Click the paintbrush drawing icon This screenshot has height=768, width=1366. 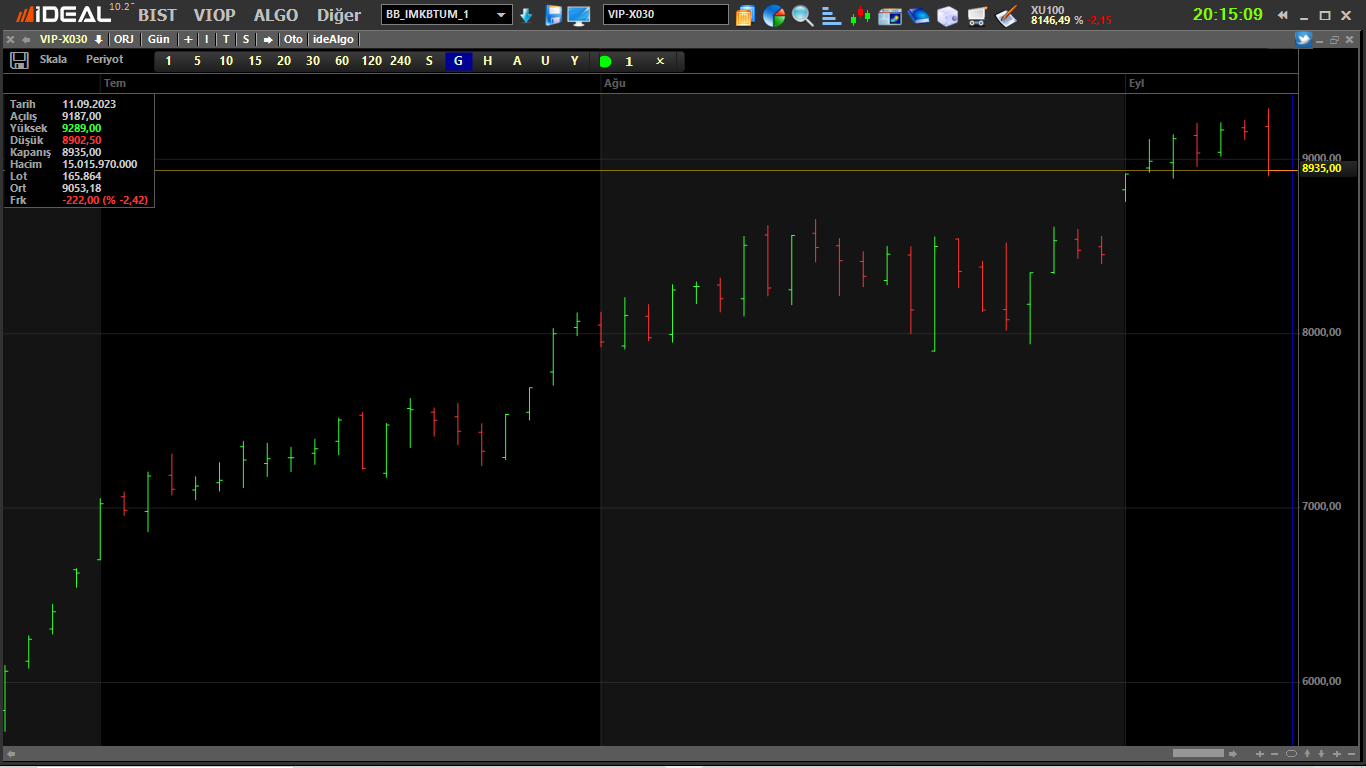pyautogui.click(x=1007, y=15)
